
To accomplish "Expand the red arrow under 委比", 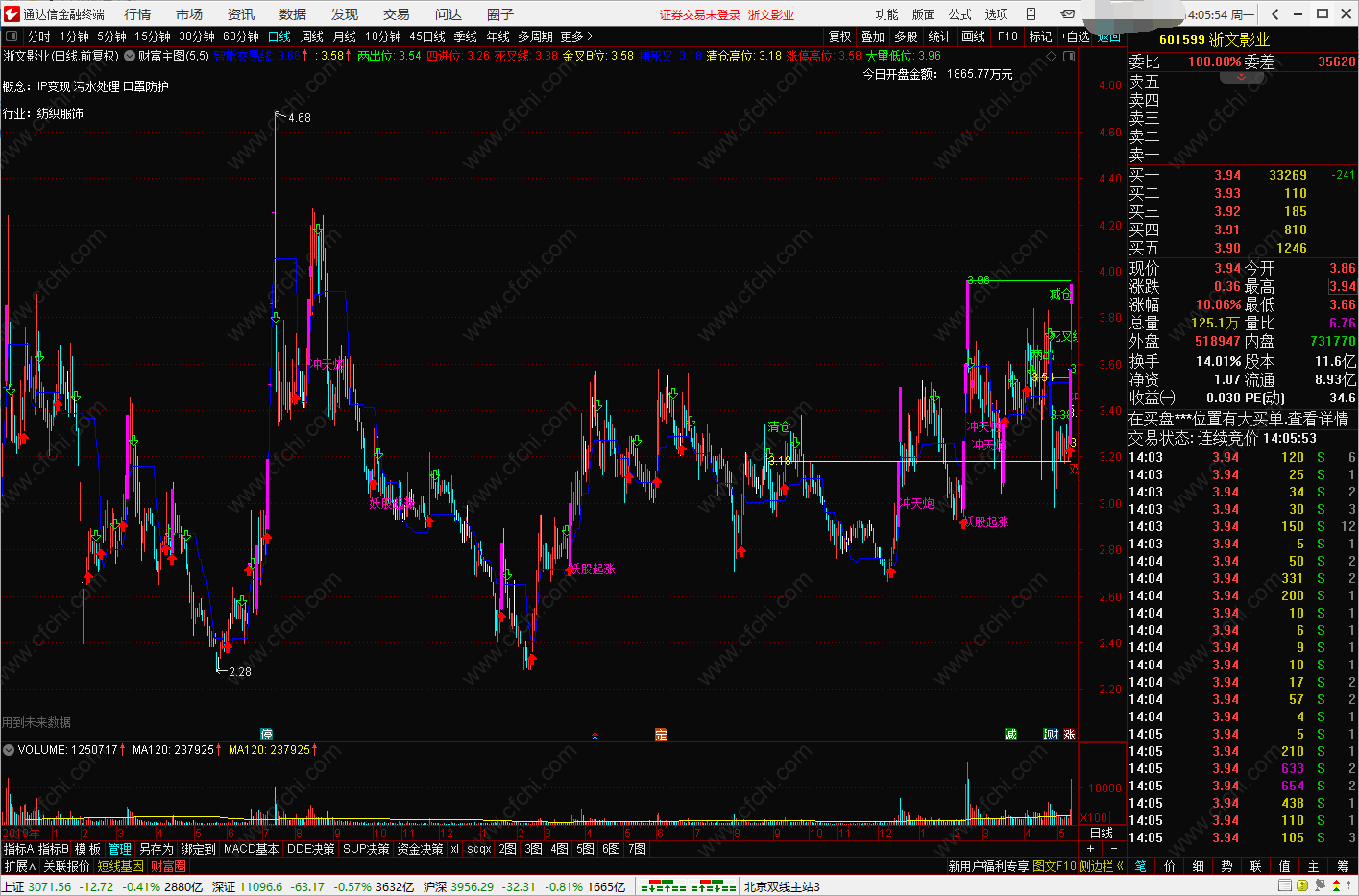I will [x=1241, y=76].
